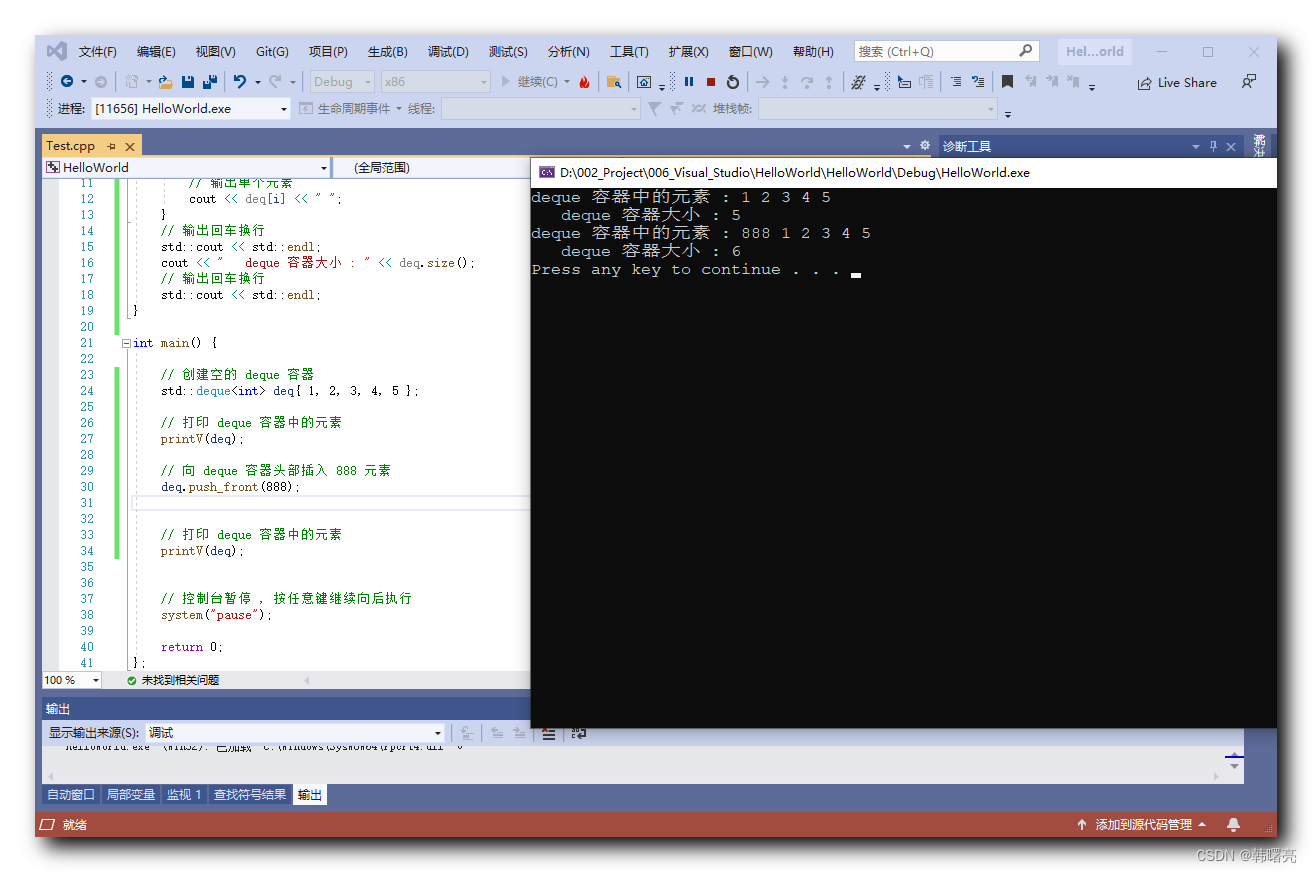
Task: Click the Visual Studio logo icon
Action: pyautogui.click(x=57, y=51)
